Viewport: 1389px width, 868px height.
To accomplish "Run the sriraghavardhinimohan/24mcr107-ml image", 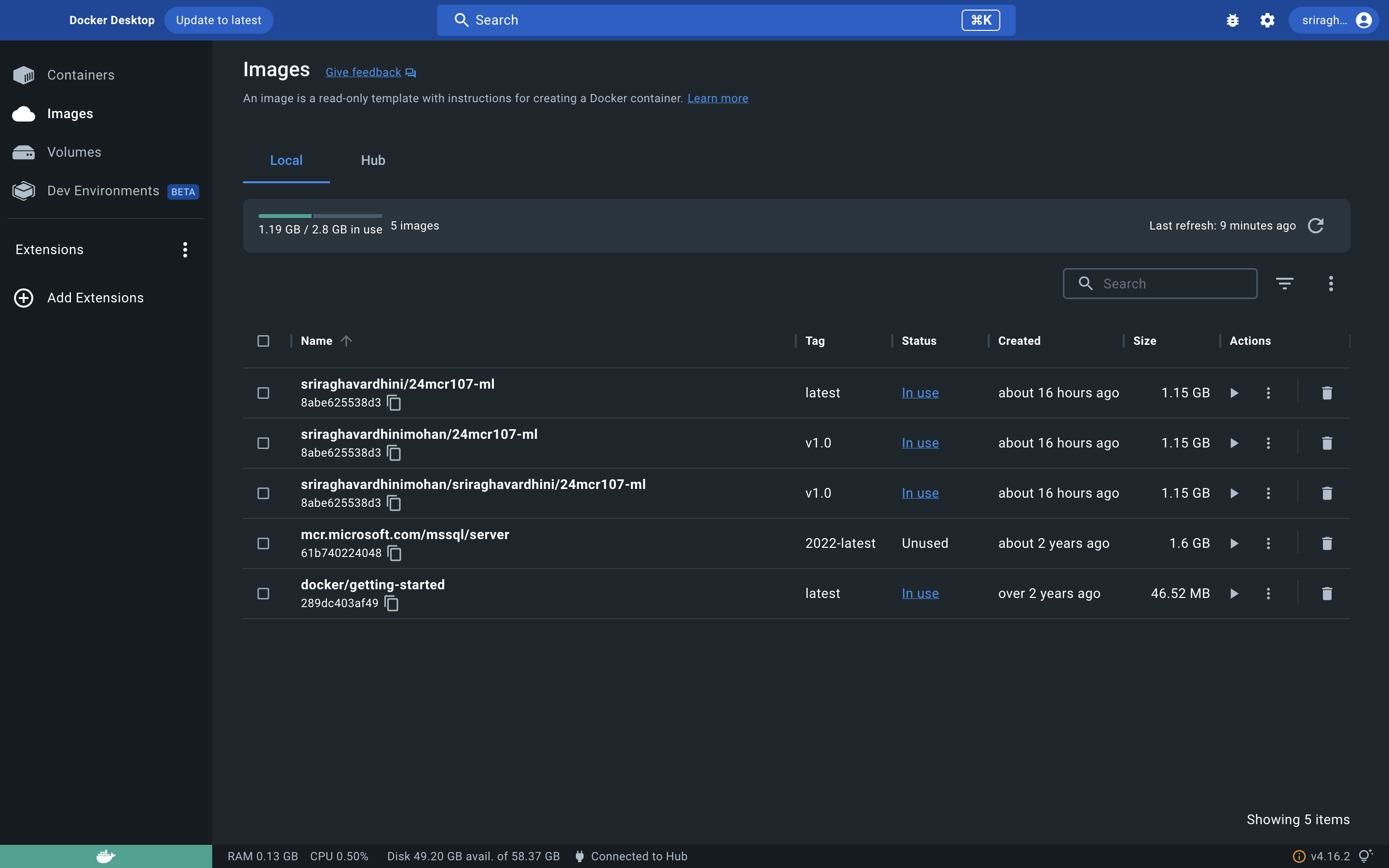I will pyautogui.click(x=1234, y=443).
